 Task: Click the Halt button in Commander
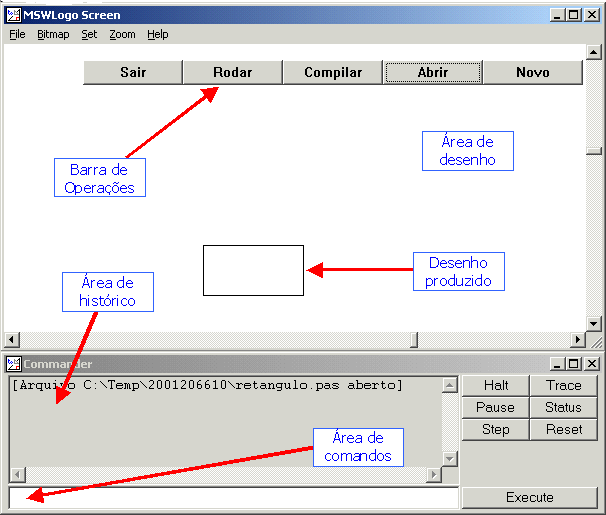[496, 386]
